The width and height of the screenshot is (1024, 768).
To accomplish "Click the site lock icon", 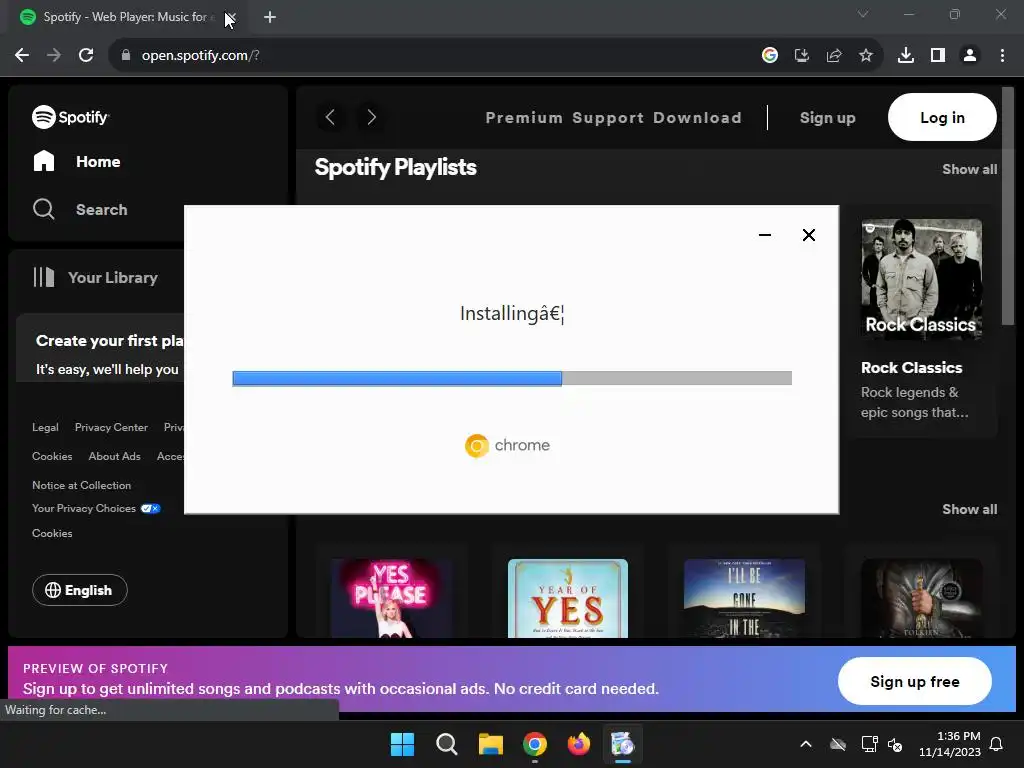I will coord(125,56).
